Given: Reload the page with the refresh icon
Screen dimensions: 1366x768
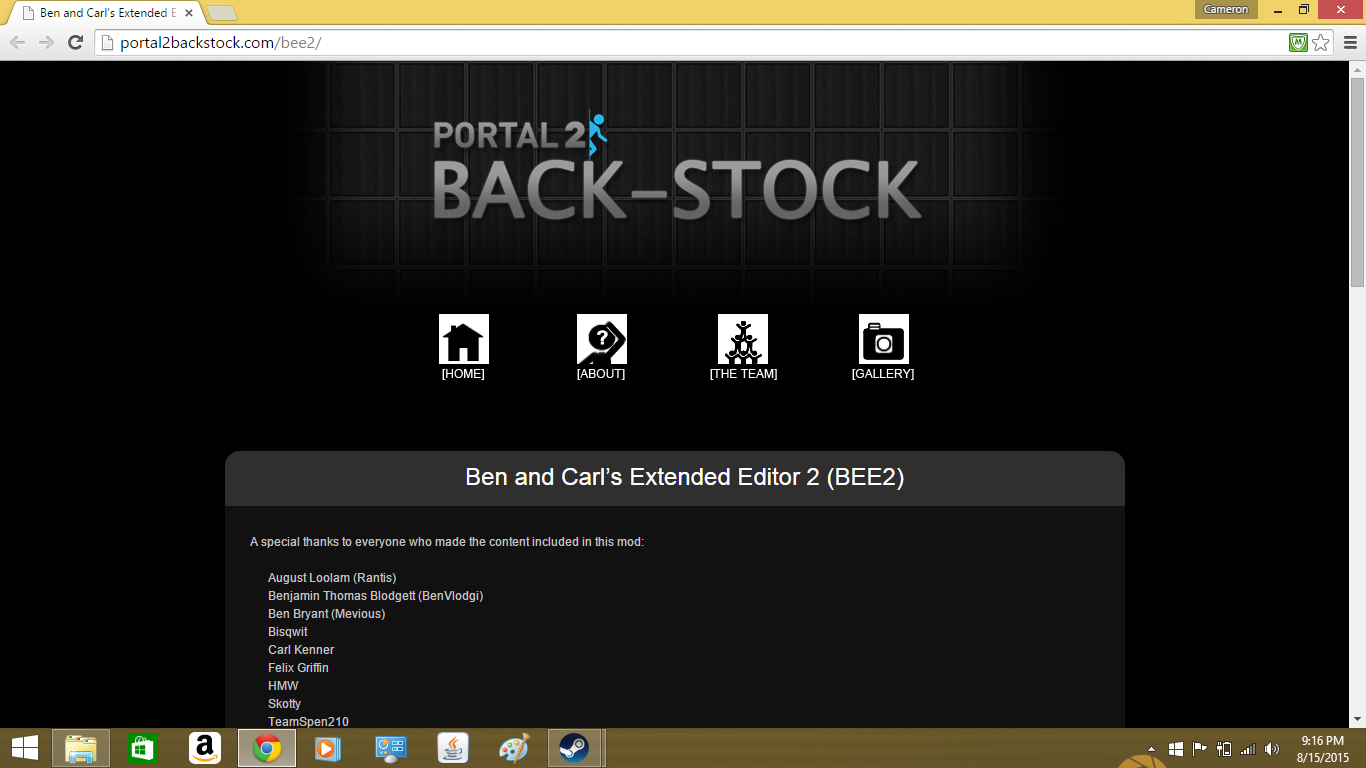Looking at the screenshot, I should 75,42.
